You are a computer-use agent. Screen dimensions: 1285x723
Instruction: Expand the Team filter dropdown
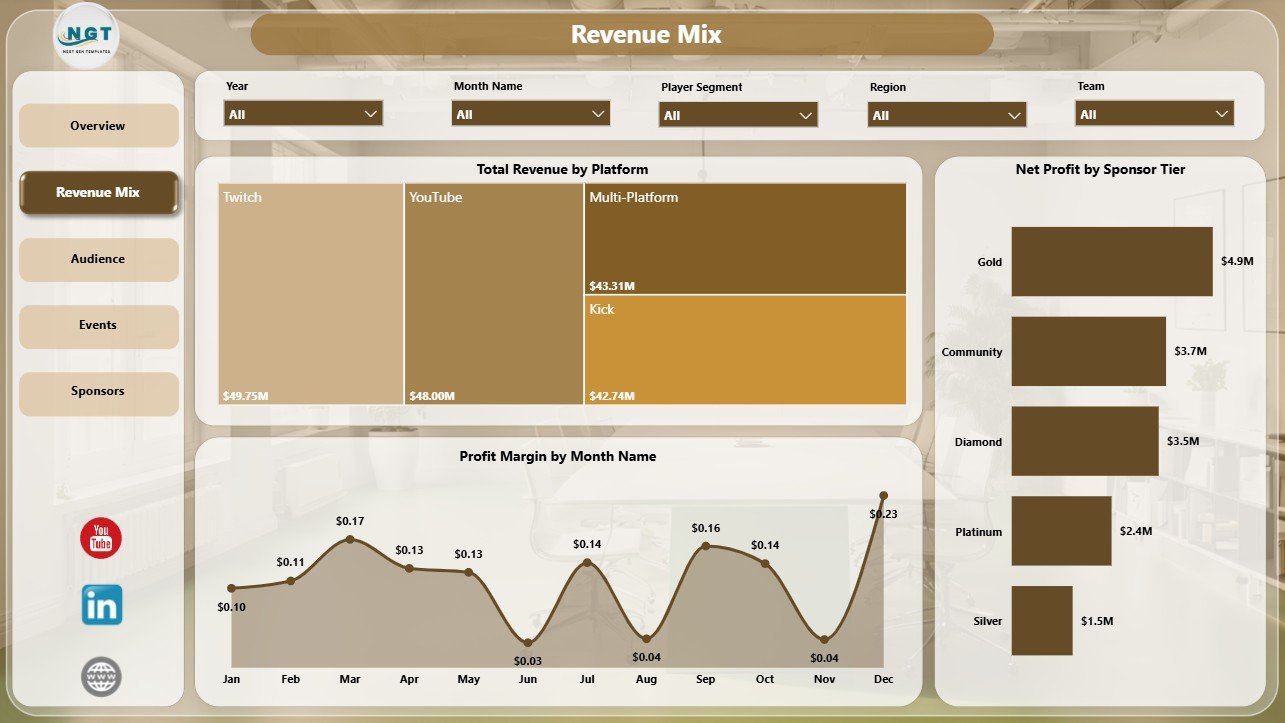(x=1155, y=114)
